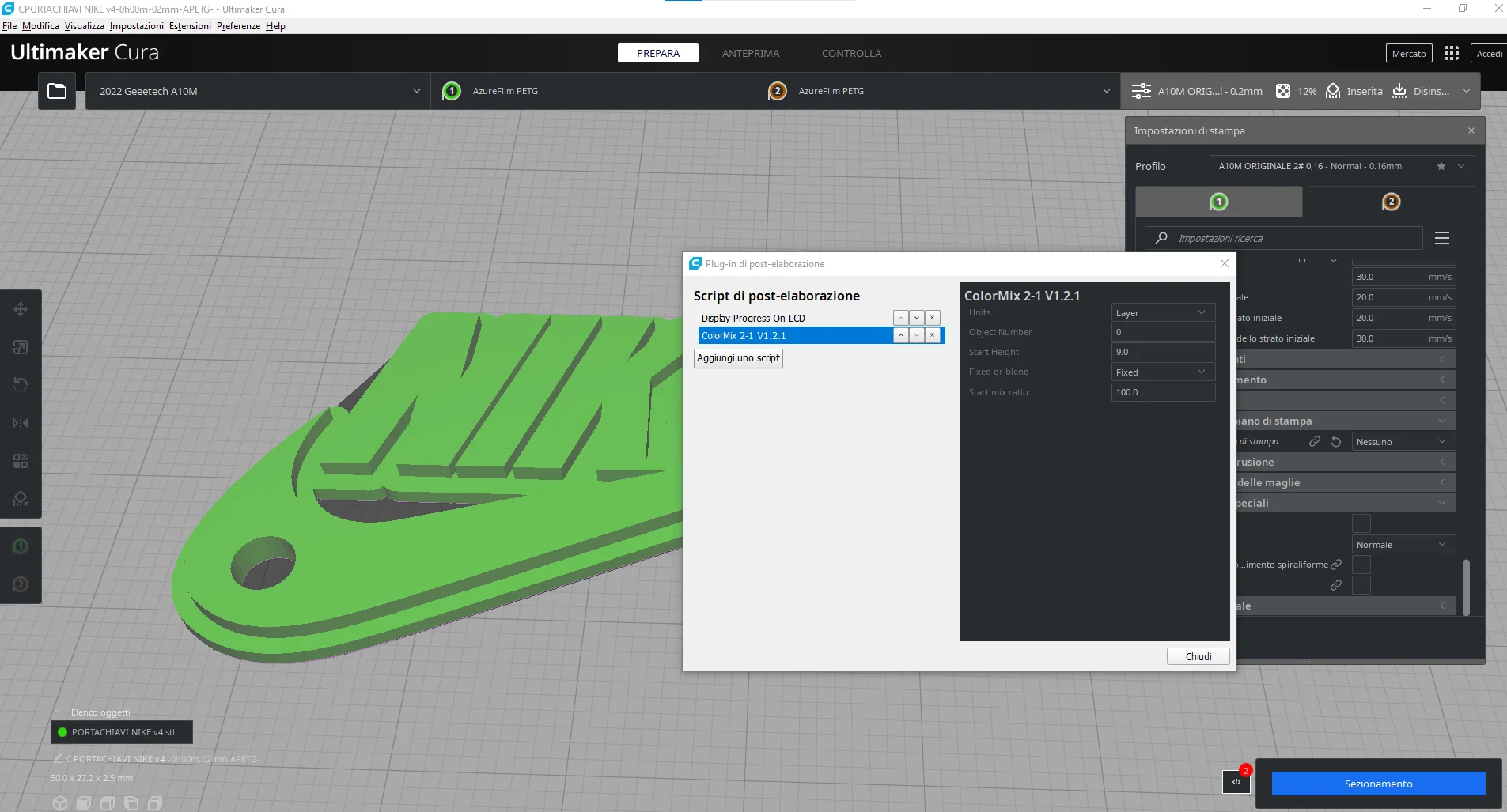Open the Ultimaker apps grid icon
The image size is (1507, 812).
(1451, 53)
